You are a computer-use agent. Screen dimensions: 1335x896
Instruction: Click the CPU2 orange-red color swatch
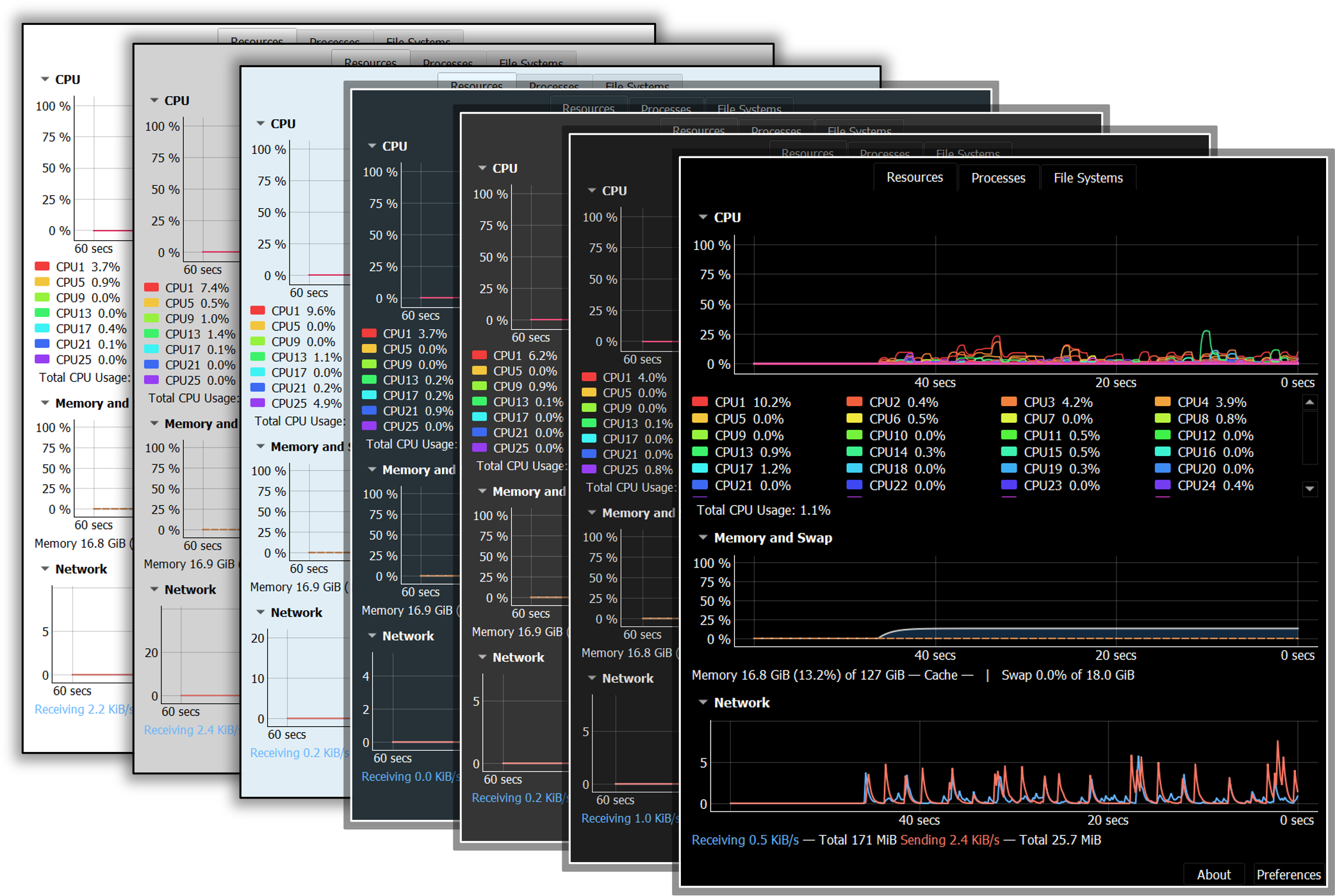click(854, 402)
